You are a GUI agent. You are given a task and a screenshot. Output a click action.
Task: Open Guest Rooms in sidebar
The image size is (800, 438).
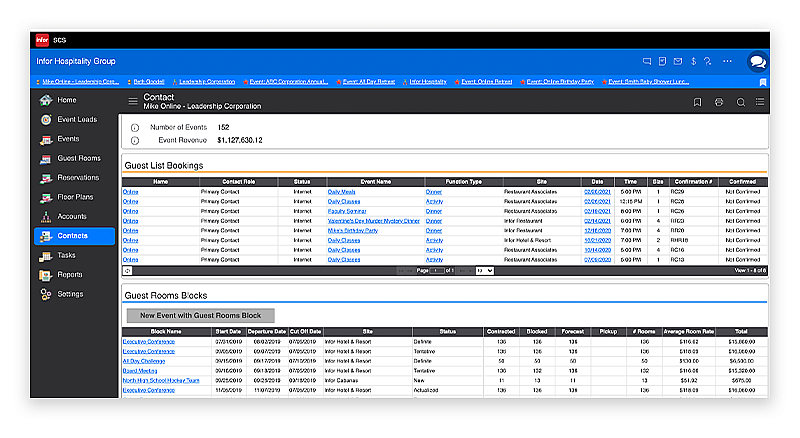74,158
